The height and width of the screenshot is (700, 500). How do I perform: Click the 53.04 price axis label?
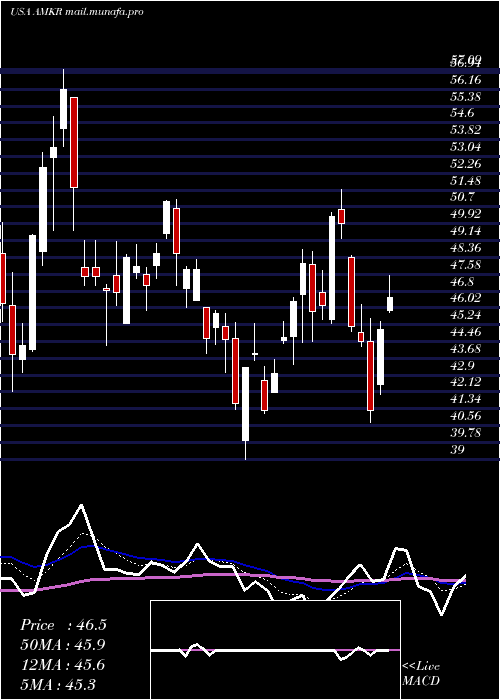466,147
